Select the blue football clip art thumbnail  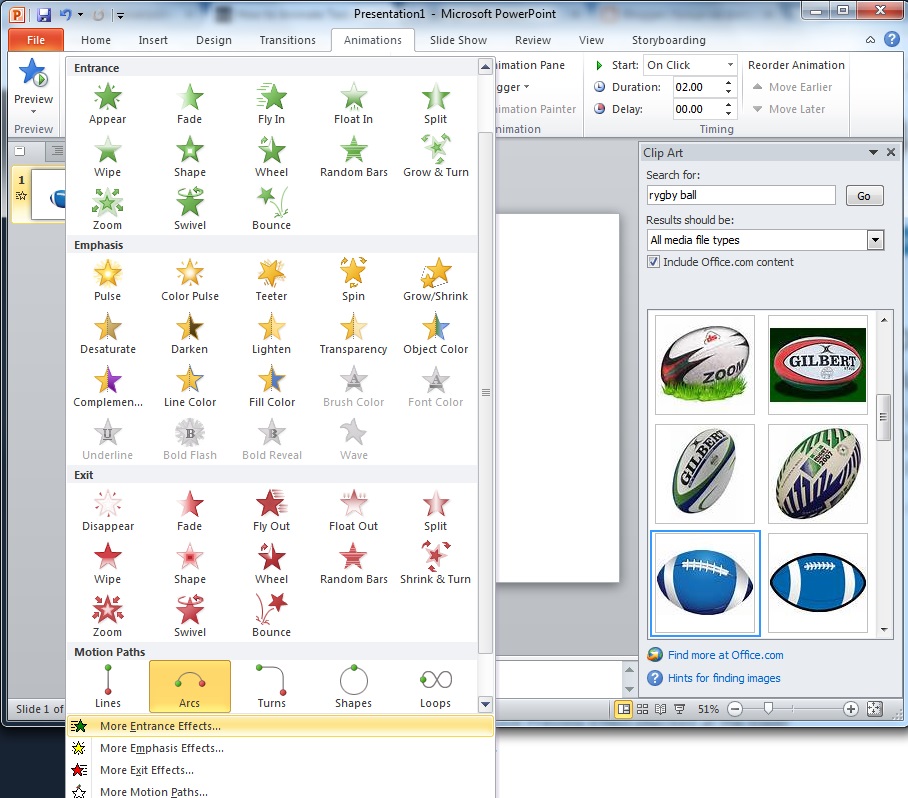point(704,583)
